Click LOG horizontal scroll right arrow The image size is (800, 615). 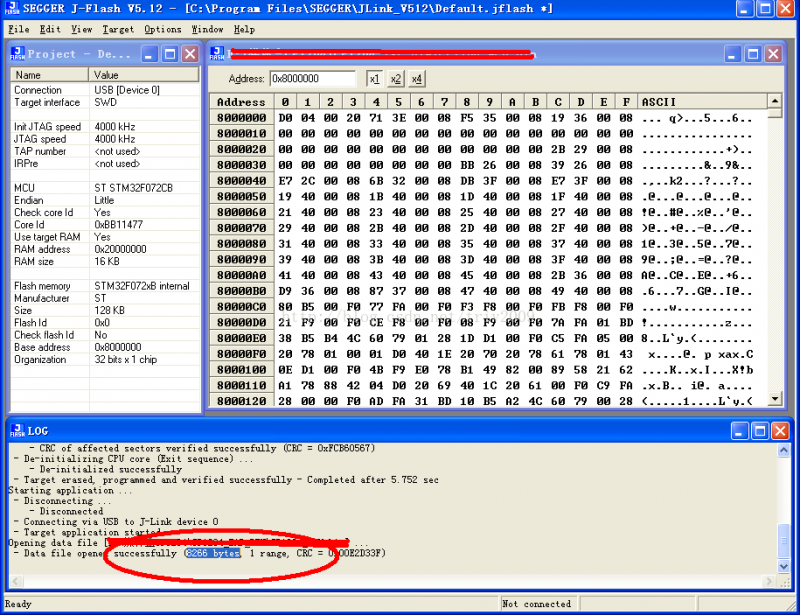tap(768, 581)
